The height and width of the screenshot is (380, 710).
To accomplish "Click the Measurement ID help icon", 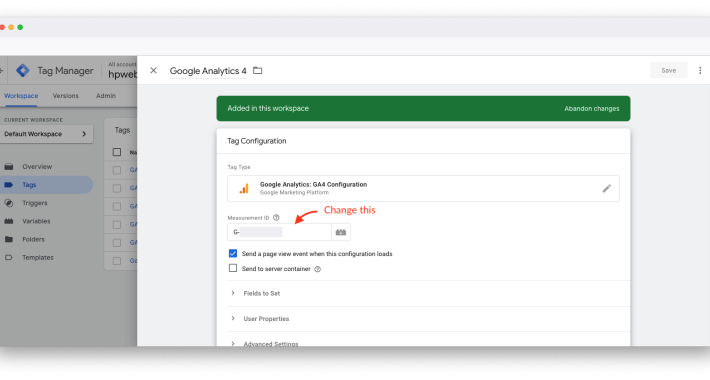I will pyautogui.click(x=276, y=218).
